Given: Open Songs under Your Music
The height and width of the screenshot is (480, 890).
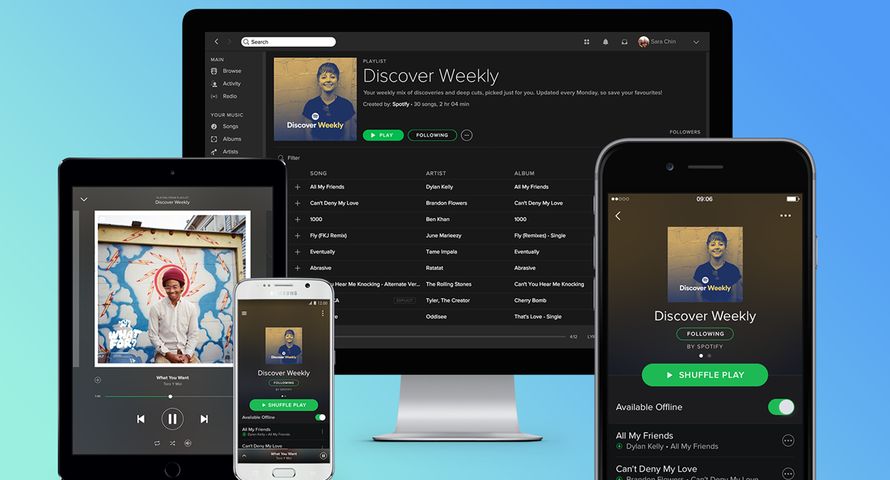Looking at the screenshot, I should [225, 127].
